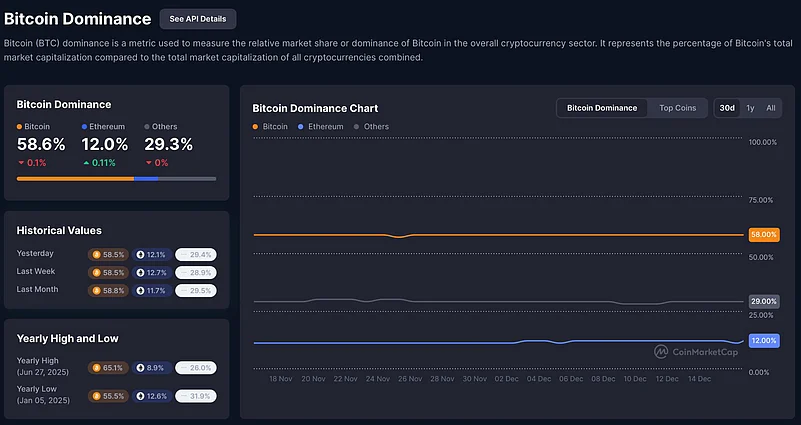Click the 50.00% axis label

pyautogui.click(x=761, y=257)
